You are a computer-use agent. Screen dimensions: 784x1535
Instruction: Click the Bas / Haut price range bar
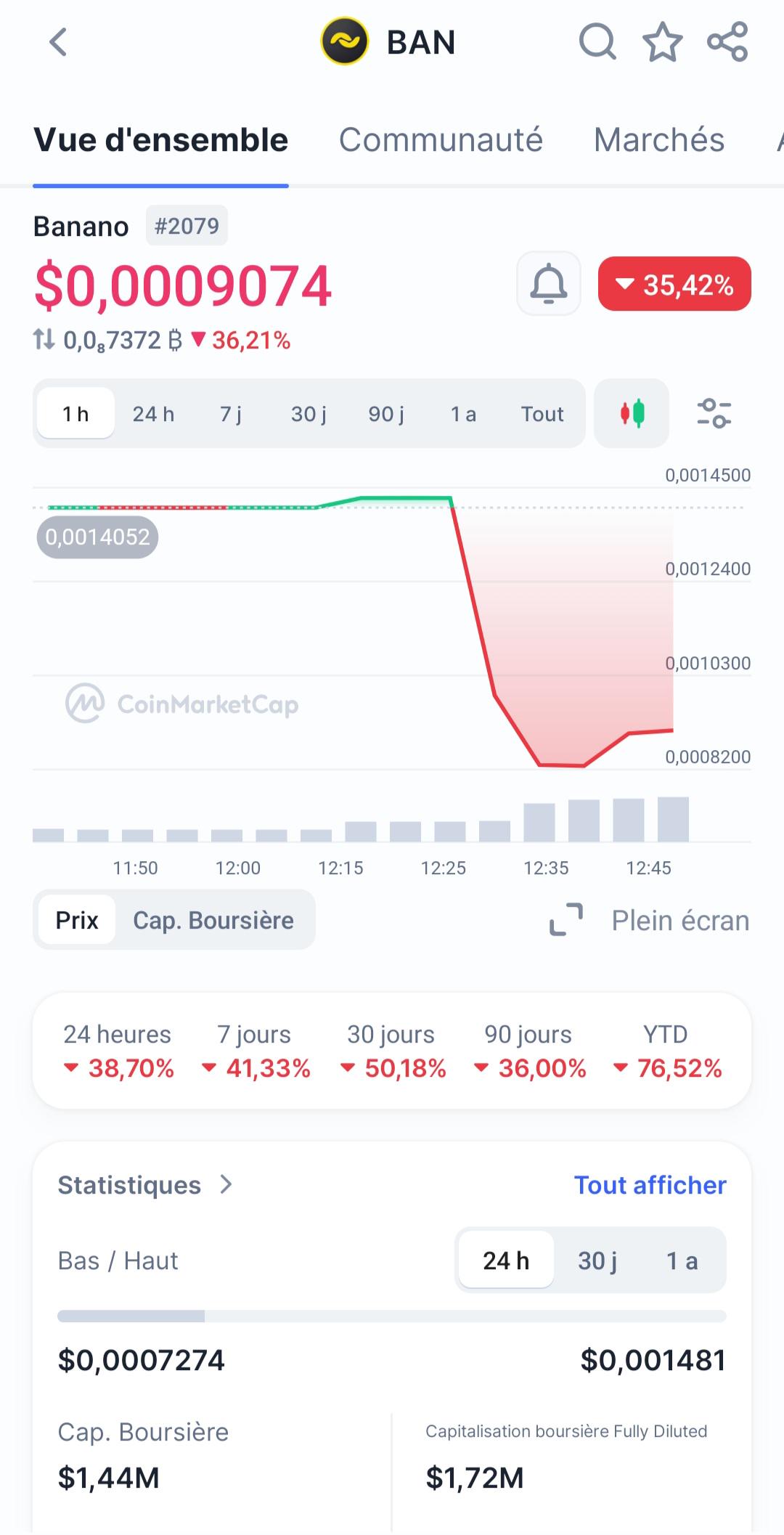pos(392,1316)
